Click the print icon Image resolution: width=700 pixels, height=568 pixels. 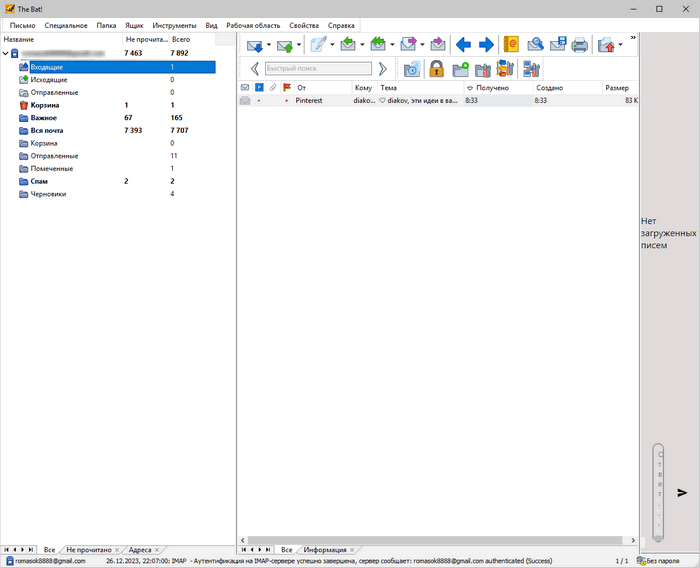coord(580,45)
